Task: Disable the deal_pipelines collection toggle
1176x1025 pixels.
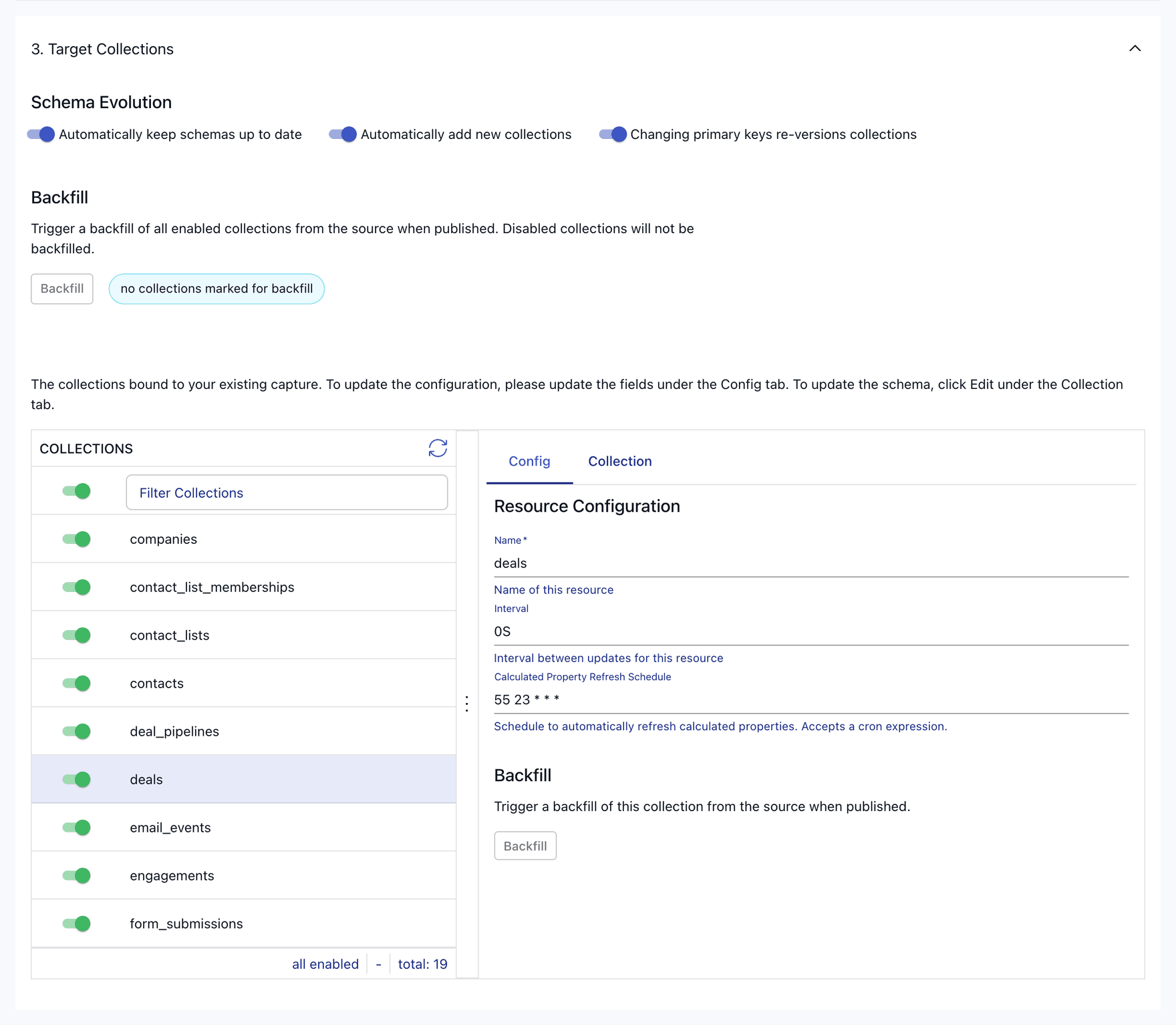Action: [77, 732]
